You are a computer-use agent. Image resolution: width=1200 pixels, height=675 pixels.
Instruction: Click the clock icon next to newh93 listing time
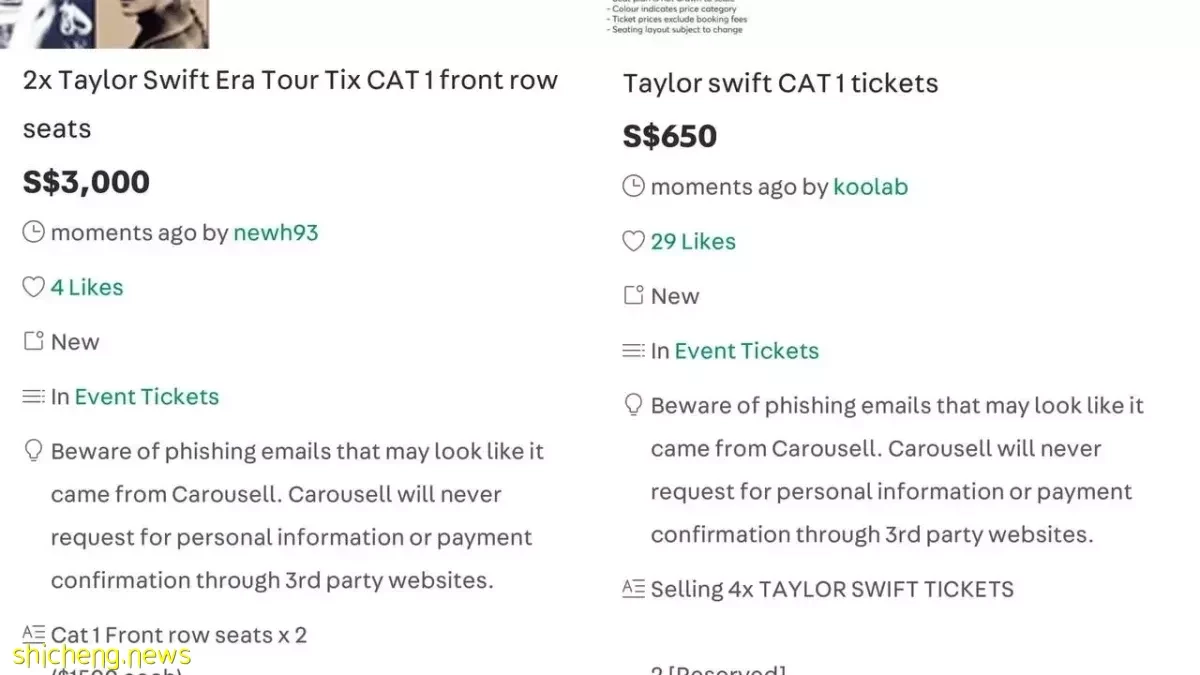click(x=33, y=232)
